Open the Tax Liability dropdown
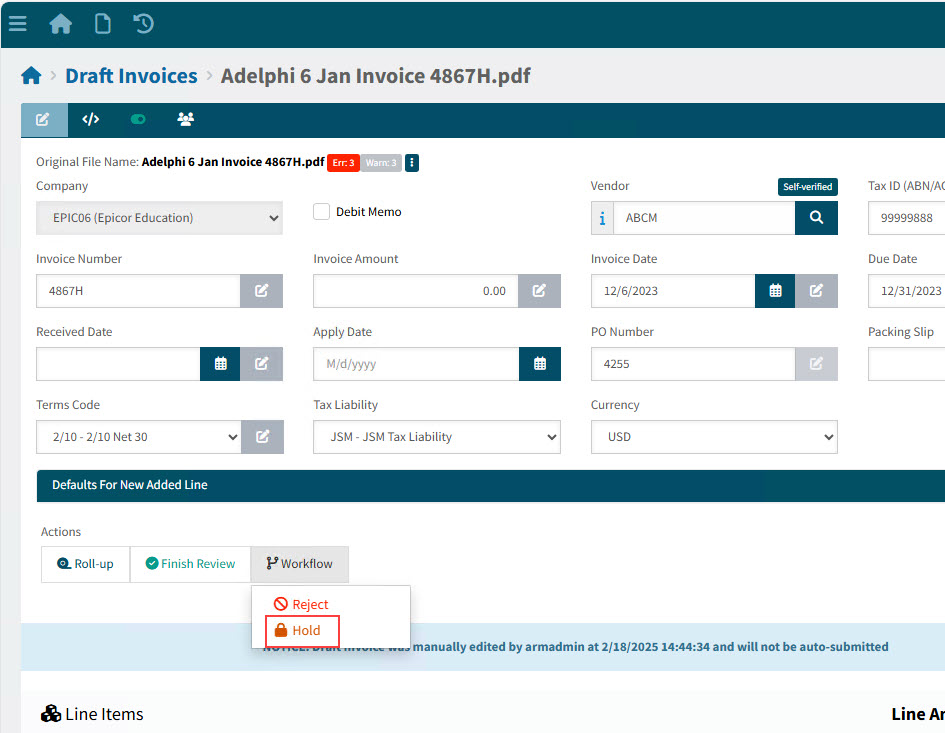This screenshot has height=733, width=945. click(436, 437)
